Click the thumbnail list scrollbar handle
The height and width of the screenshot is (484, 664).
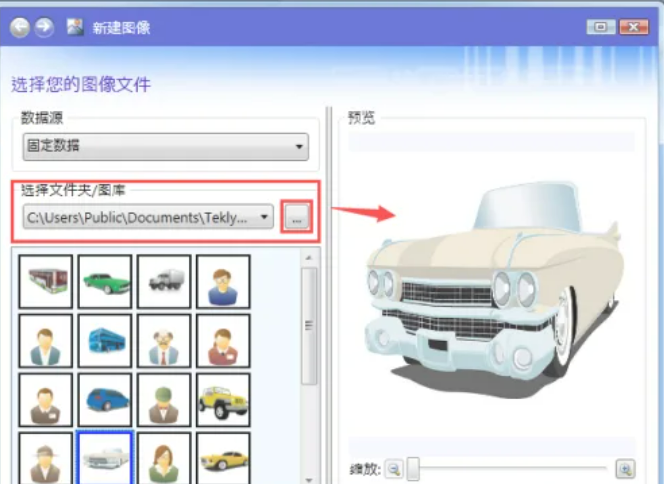309,326
